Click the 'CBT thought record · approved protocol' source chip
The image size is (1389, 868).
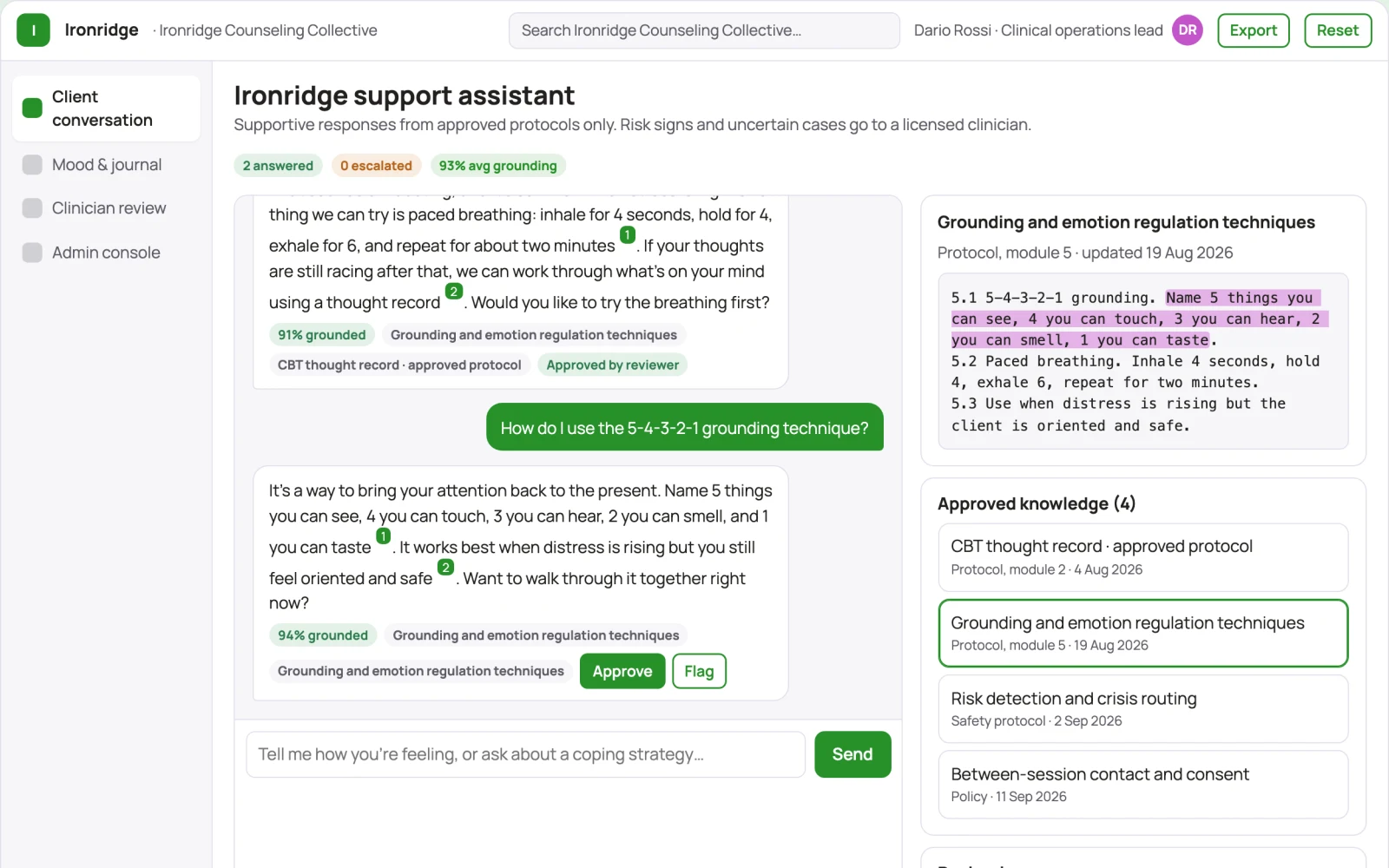(x=399, y=365)
